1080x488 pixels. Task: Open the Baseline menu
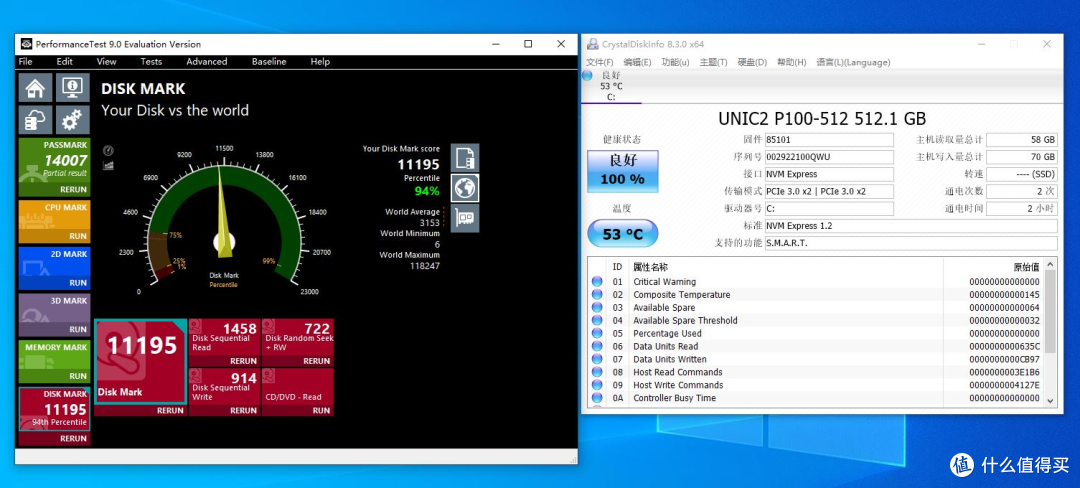point(269,61)
